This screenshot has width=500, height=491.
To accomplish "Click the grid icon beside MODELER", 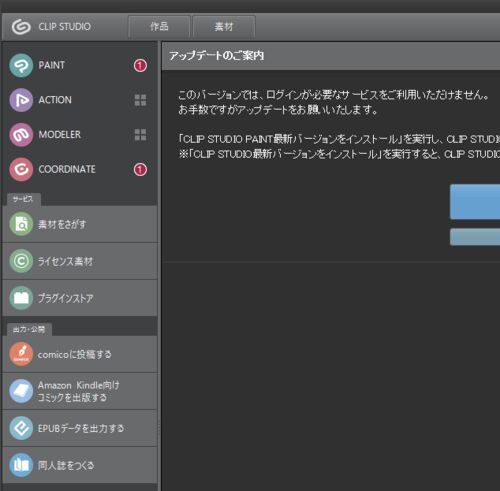I will [140, 135].
